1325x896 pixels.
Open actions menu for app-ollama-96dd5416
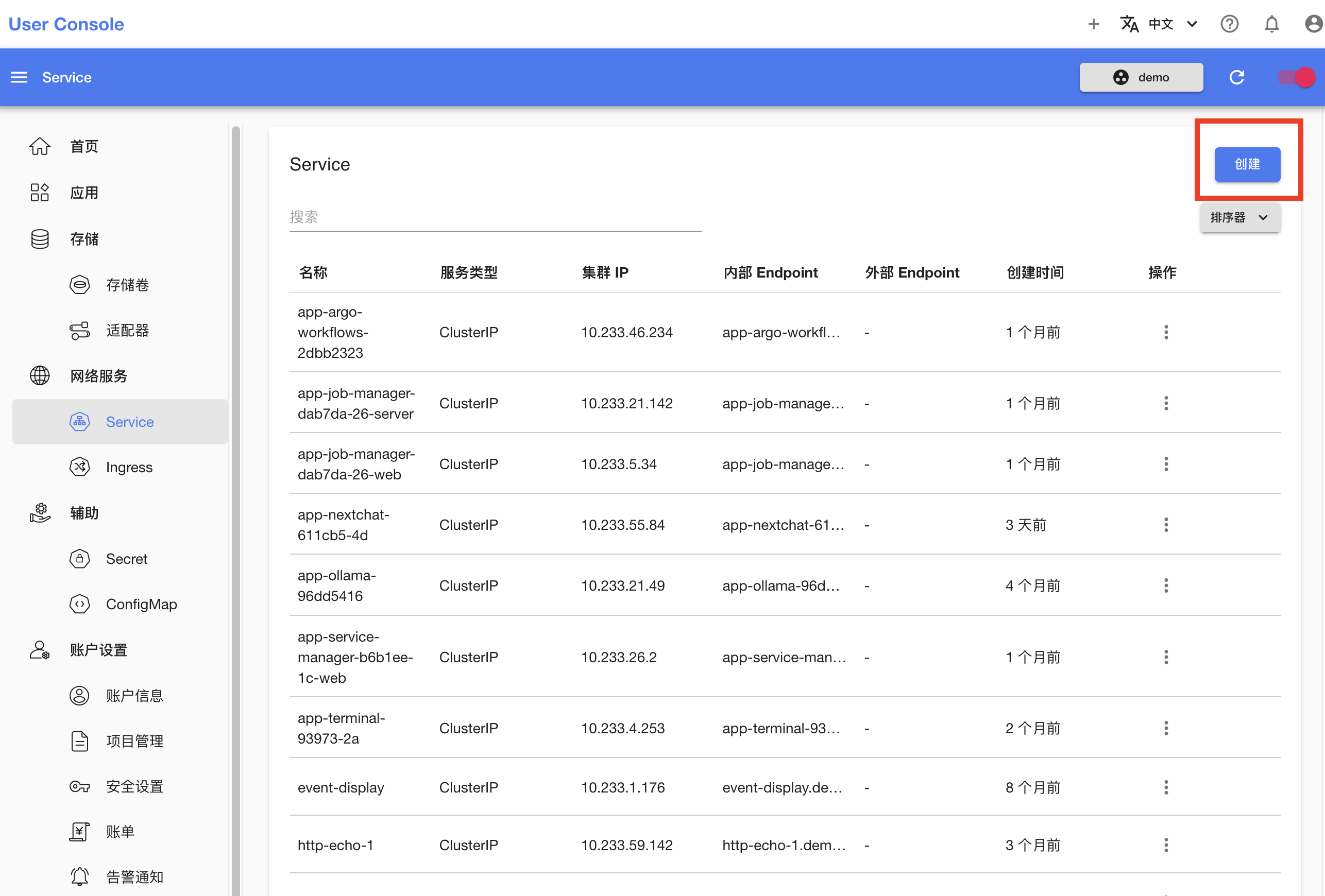point(1165,585)
